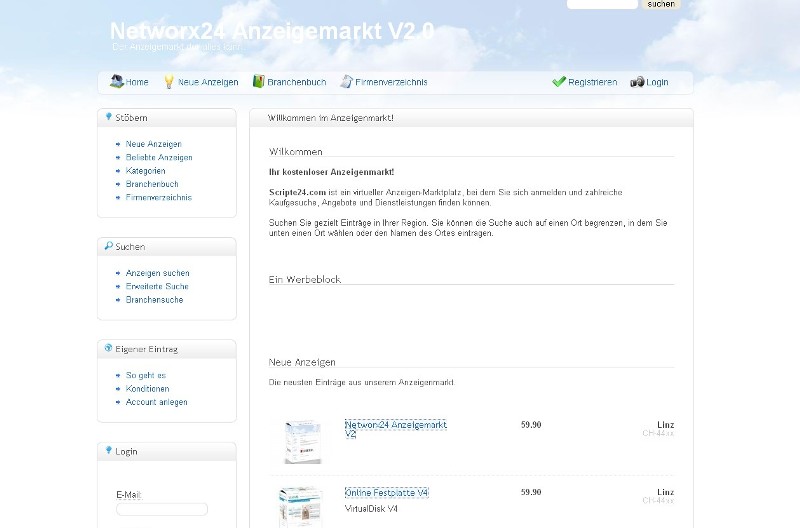Screen dimensions: 800x528
Task: Click Account anlegen in sidebar
Action: [x=156, y=402]
